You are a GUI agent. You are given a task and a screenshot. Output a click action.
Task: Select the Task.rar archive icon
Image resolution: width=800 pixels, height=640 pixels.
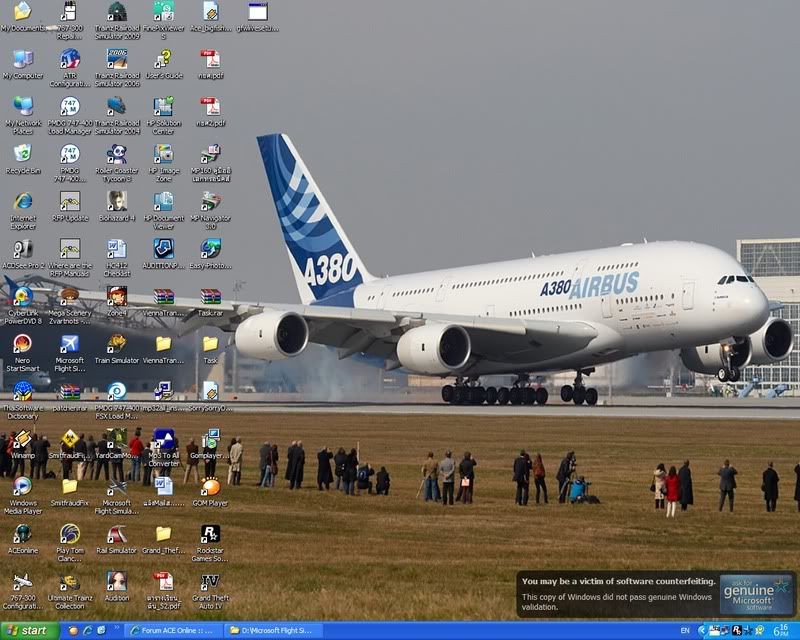tap(211, 302)
